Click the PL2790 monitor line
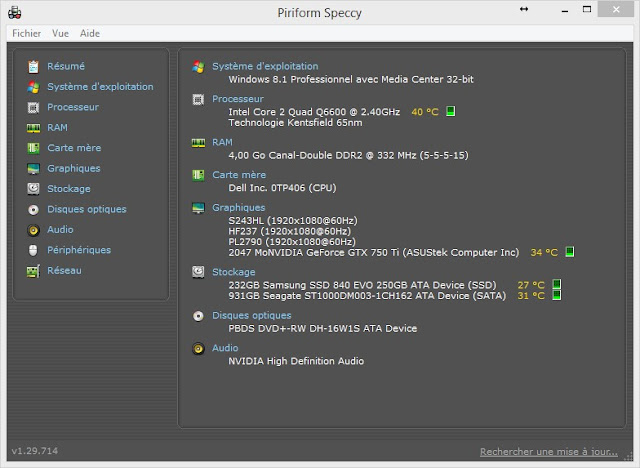The image size is (640, 468). click(292, 242)
